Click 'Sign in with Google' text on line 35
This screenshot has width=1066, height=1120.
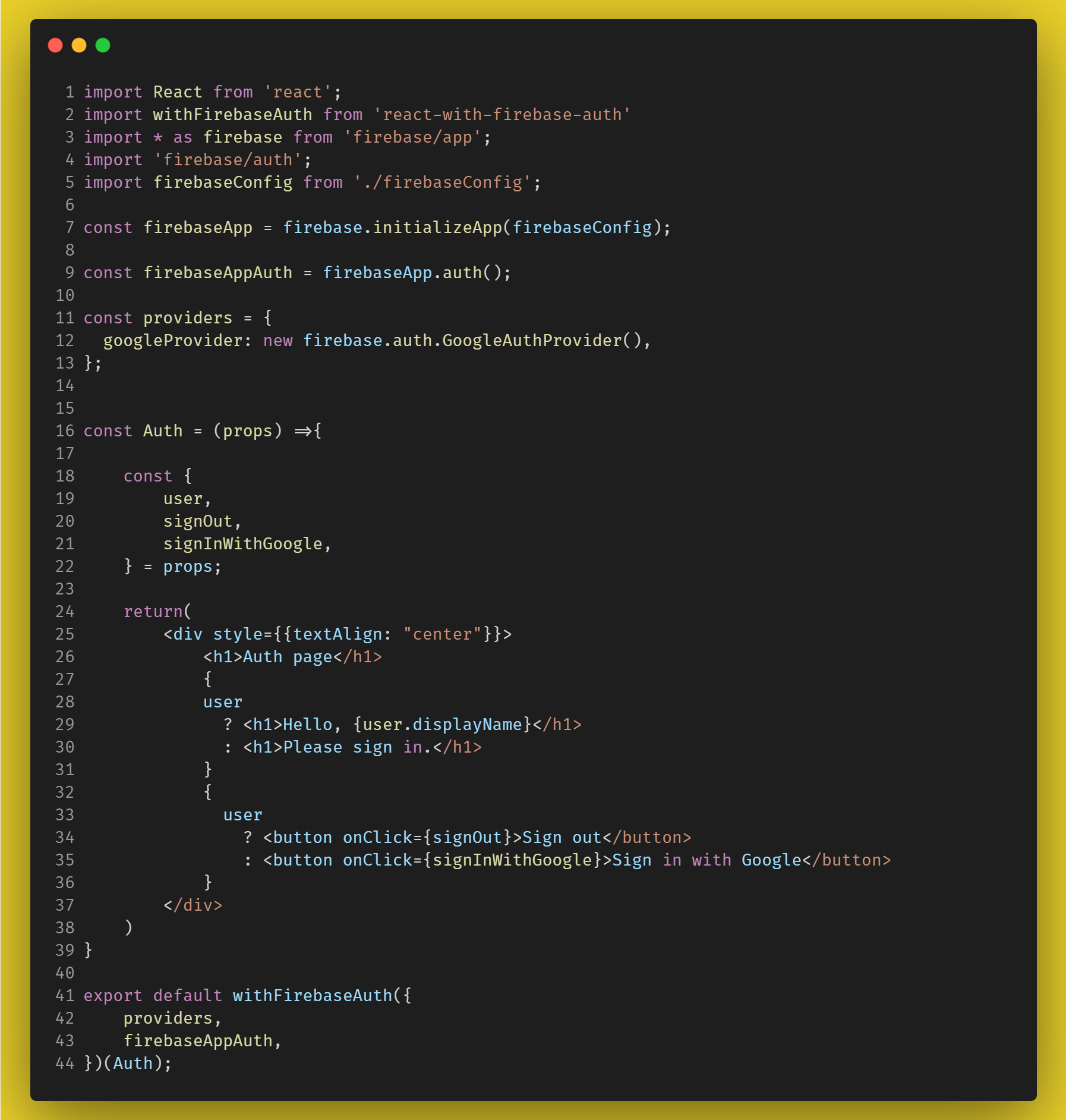coord(707,860)
